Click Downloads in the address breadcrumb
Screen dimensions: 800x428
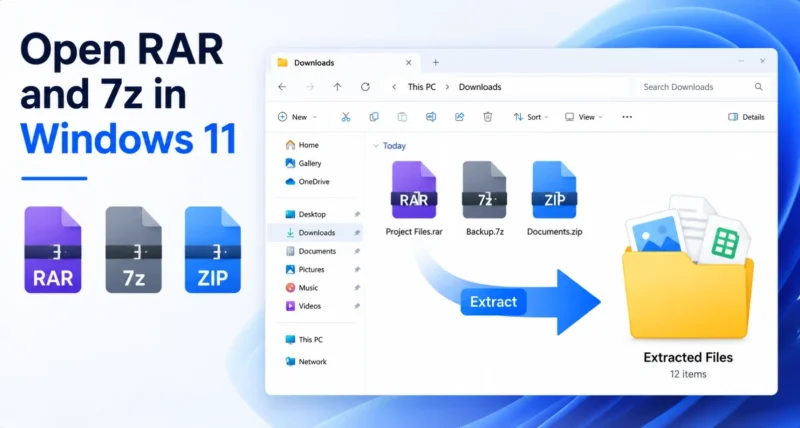480,87
